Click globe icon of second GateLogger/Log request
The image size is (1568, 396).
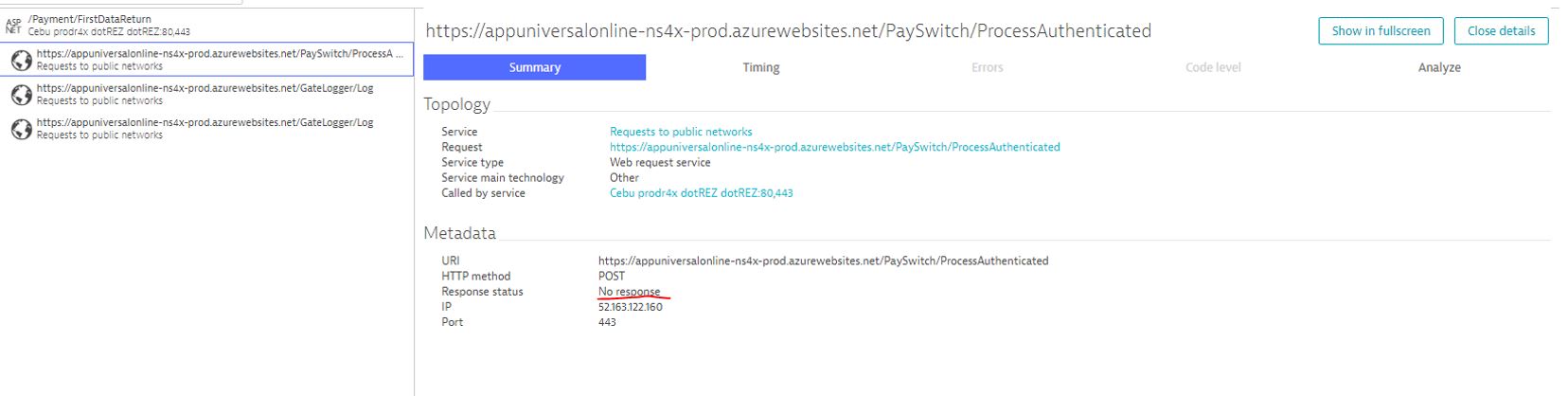point(21,129)
